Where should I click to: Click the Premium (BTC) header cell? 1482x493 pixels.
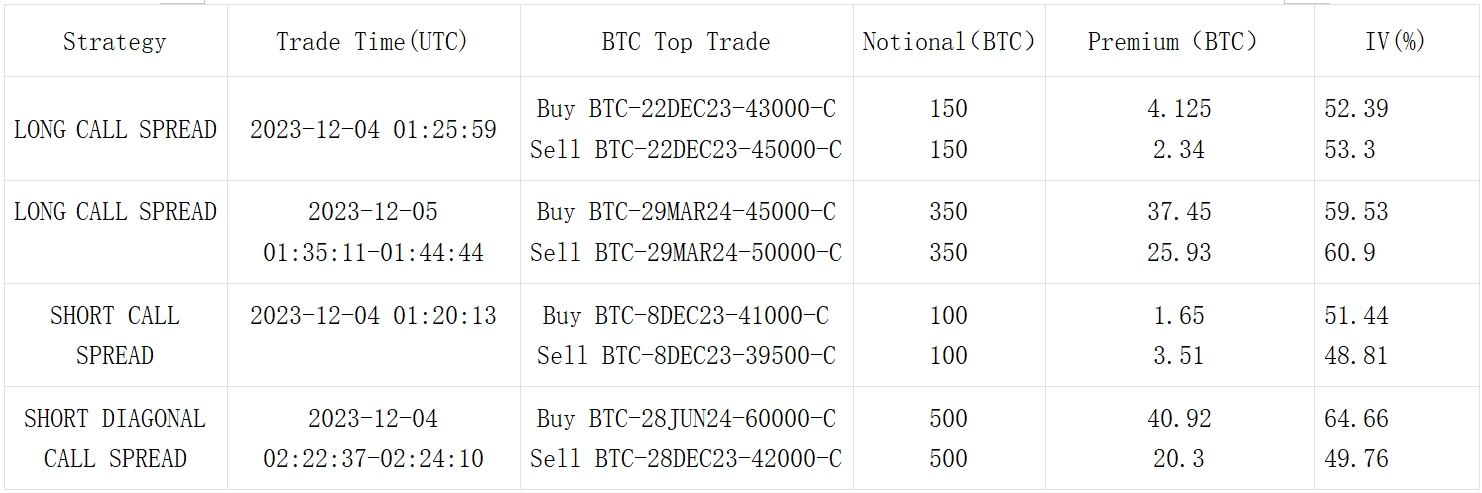point(1178,41)
